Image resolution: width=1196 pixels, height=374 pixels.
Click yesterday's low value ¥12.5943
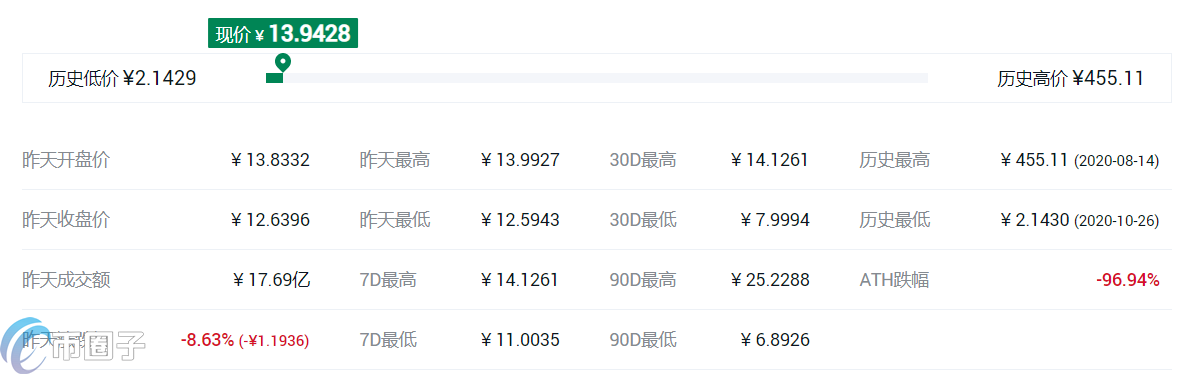(x=520, y=221)
